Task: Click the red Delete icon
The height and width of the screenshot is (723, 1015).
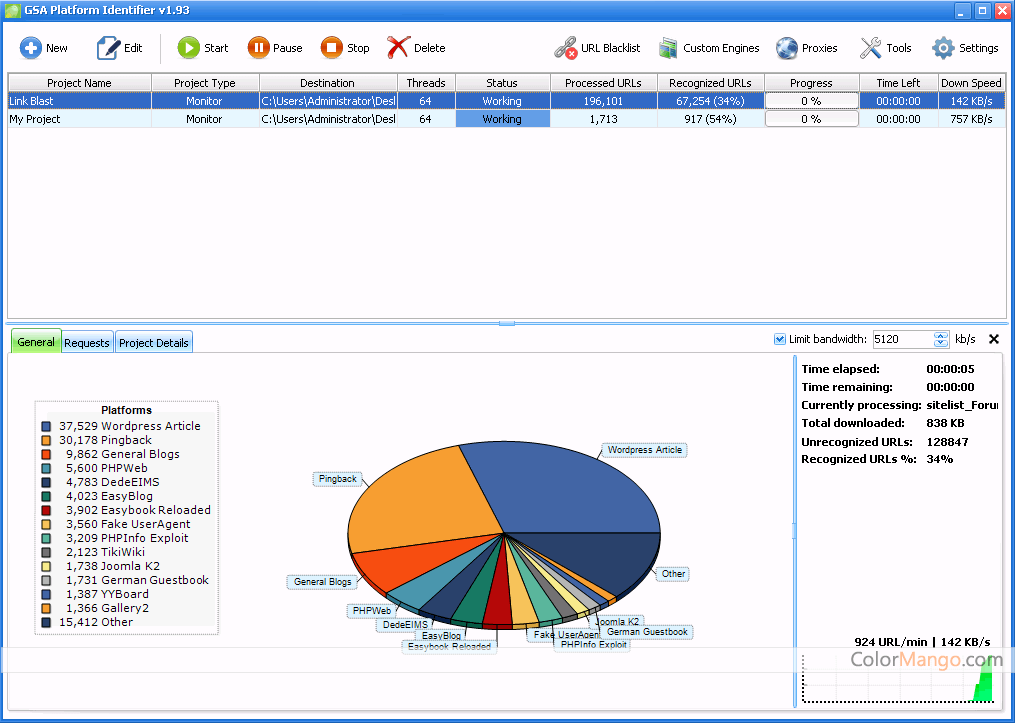Action: (x=398, y=48)
